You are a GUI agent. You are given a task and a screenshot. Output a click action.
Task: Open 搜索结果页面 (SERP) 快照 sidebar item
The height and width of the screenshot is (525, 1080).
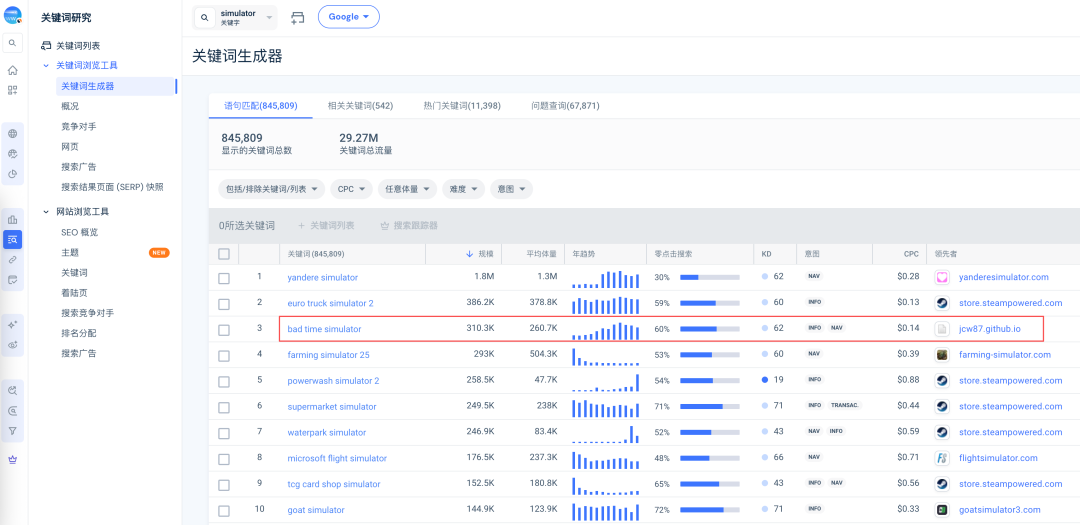tap(112, 187)
